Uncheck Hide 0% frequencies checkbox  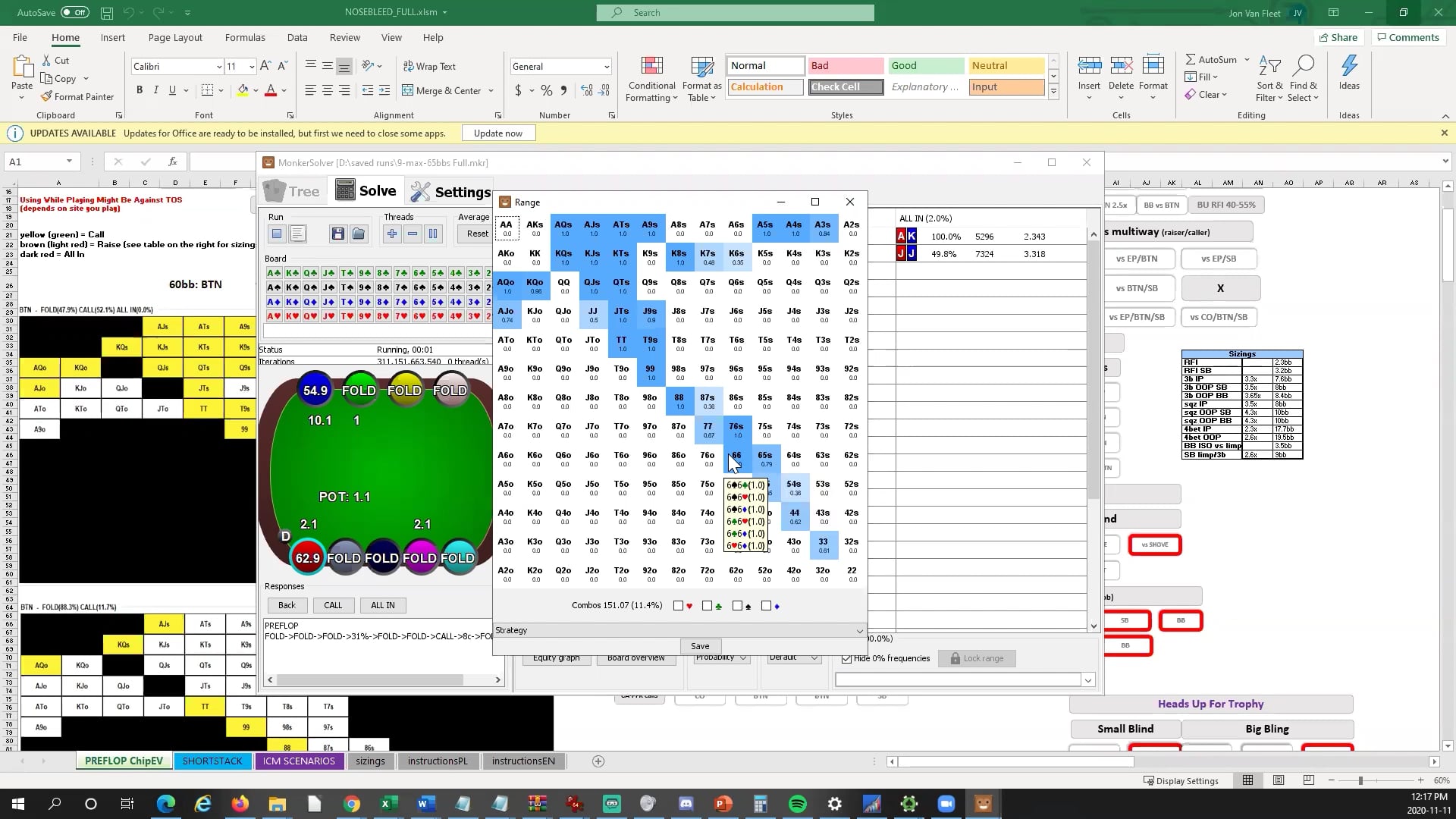(846, 658)
